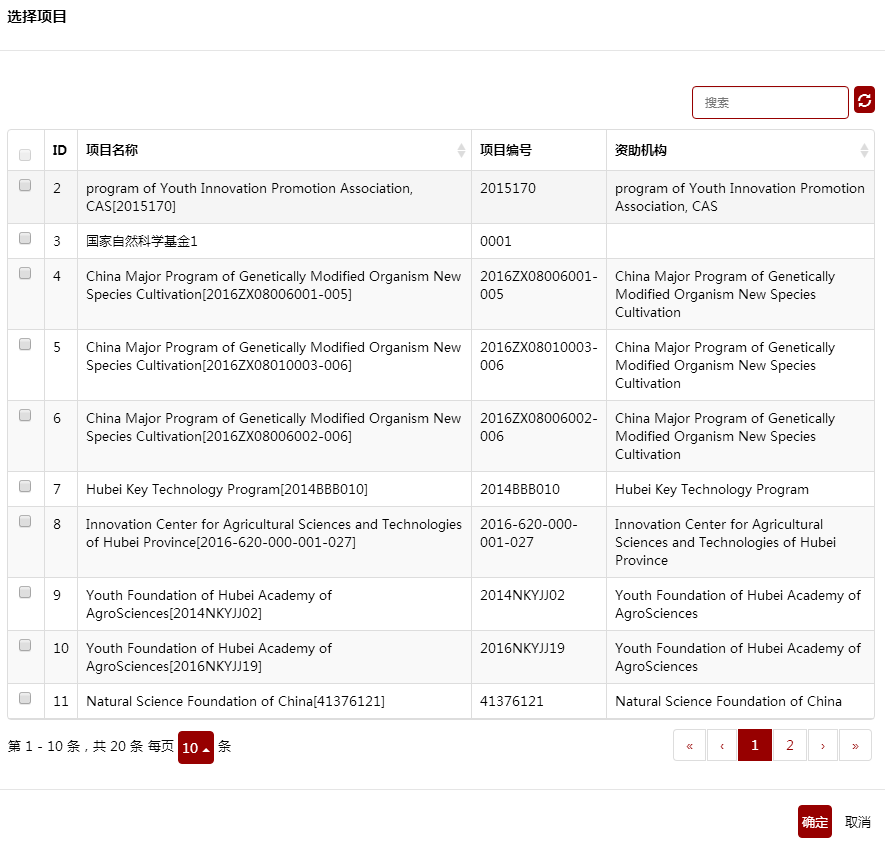Focus the 搜索 search field
The image size is (885, 848).
pos(770,103)
